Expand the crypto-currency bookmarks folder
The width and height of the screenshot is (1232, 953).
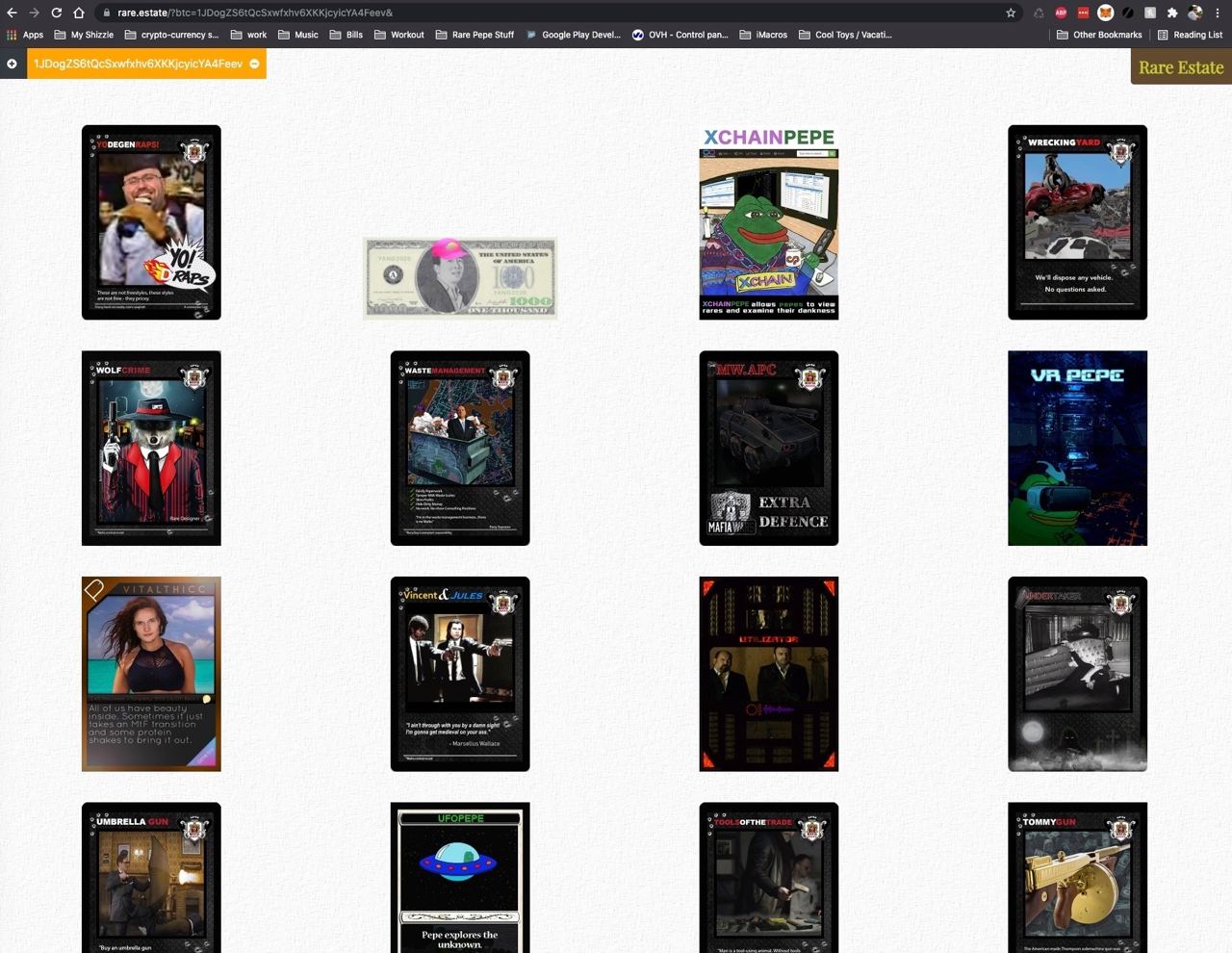[x=172, y=35]
